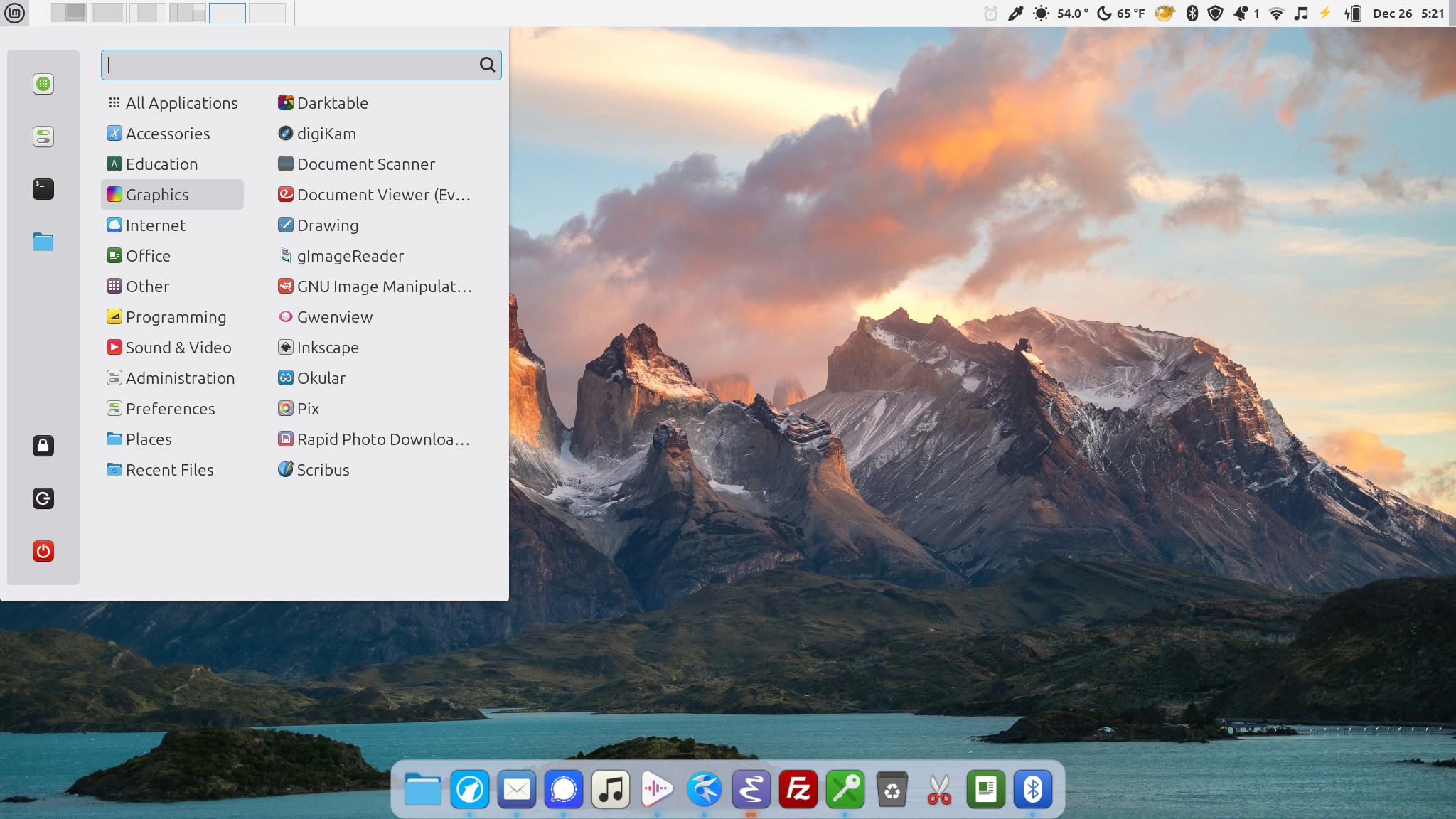The height and width of the screenshot is (819, 1456).
Task: Open the firewall shield applet in the tray
Action: click(x=1216, y=12)
